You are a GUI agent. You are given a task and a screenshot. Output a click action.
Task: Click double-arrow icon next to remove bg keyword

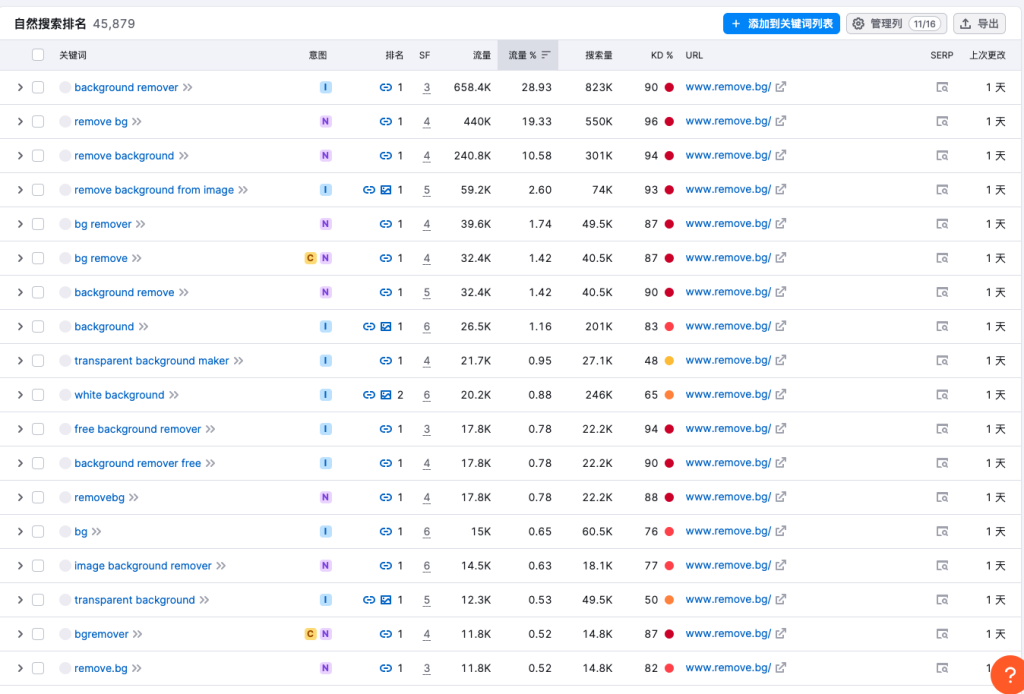point(137,121)
